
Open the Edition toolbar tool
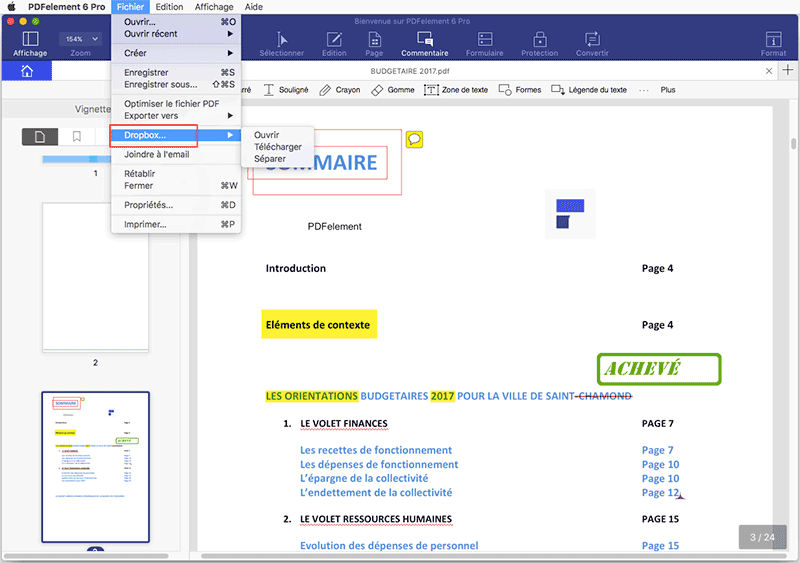coord(334,44)
